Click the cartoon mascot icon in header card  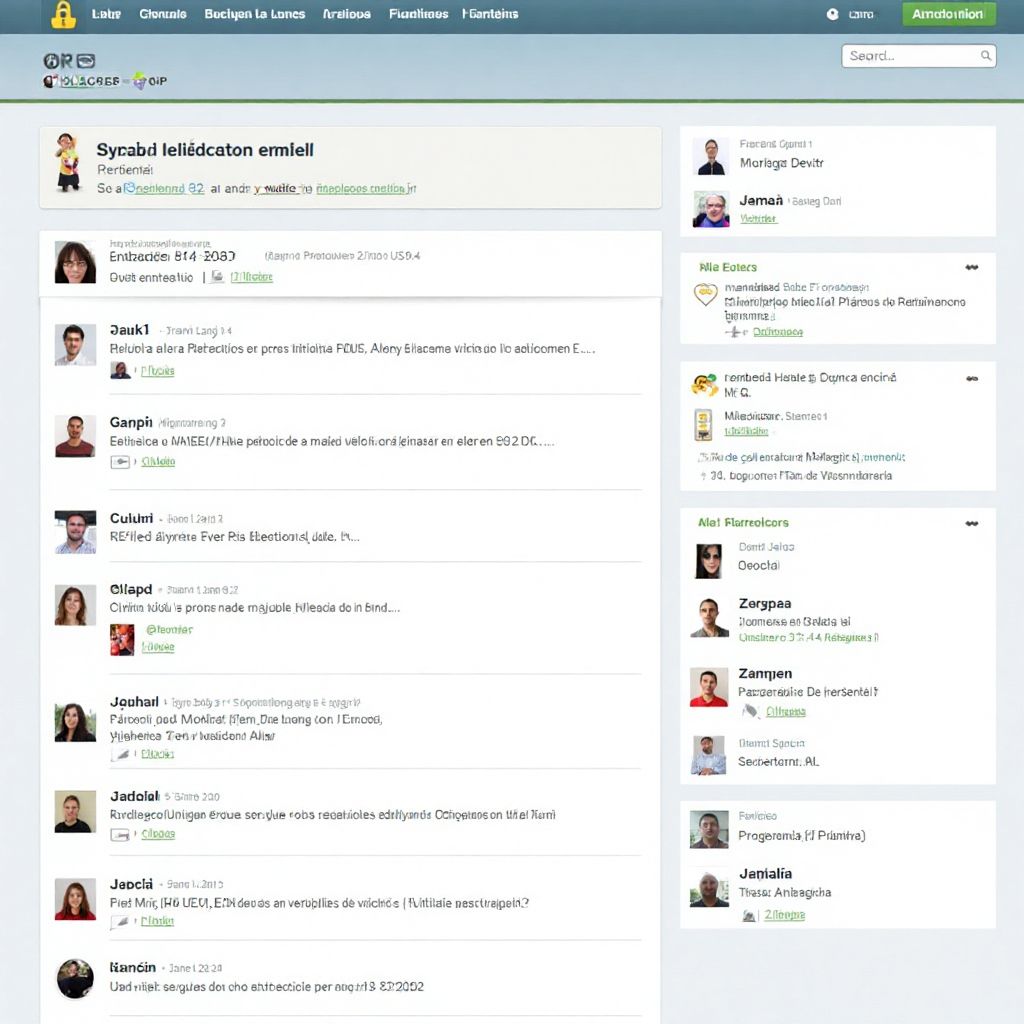67,162
